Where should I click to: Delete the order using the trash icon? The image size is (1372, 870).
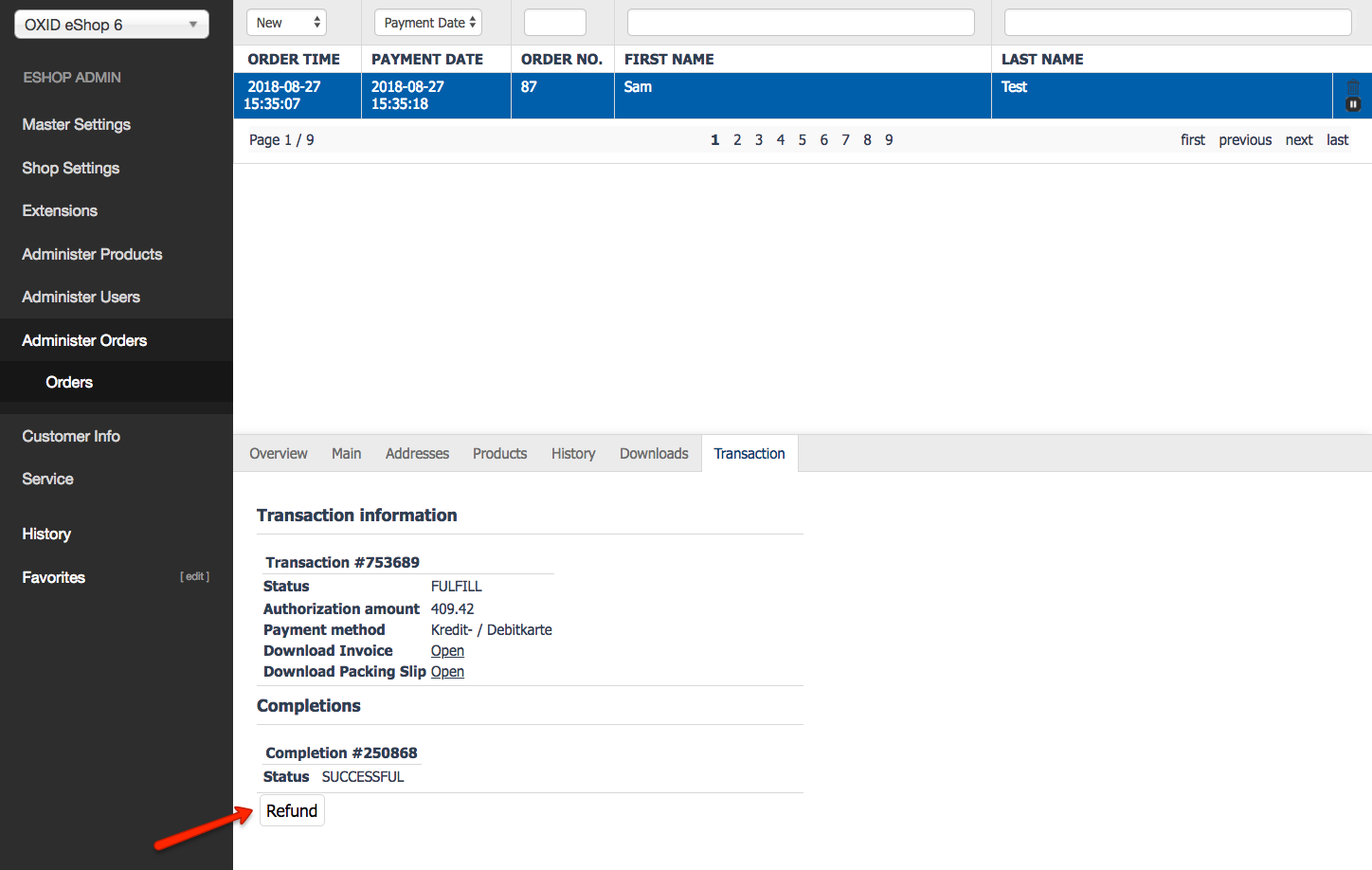point(1352,87)
